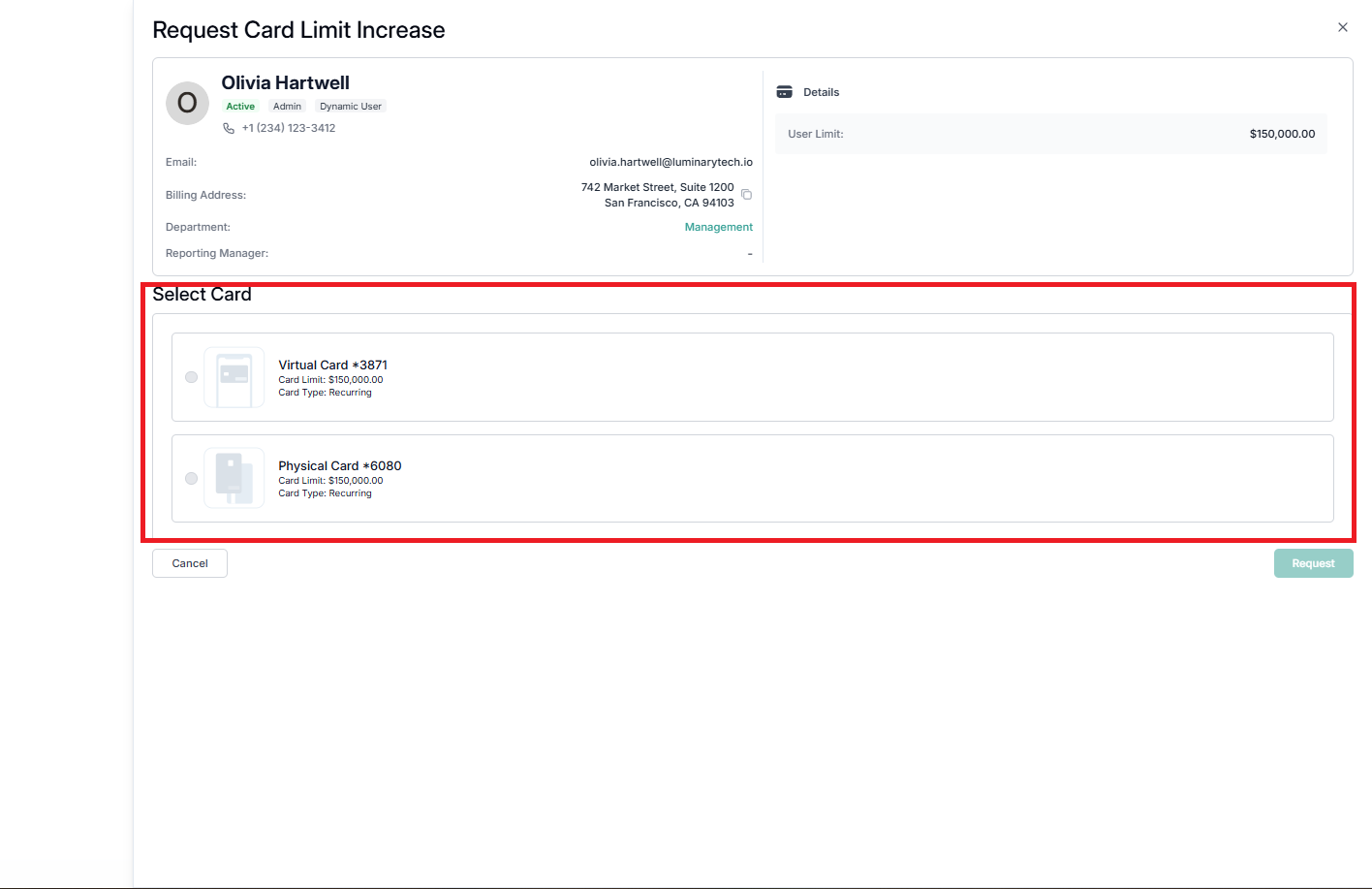
Task: Click the O avatar circle
Action: point(187,103)
